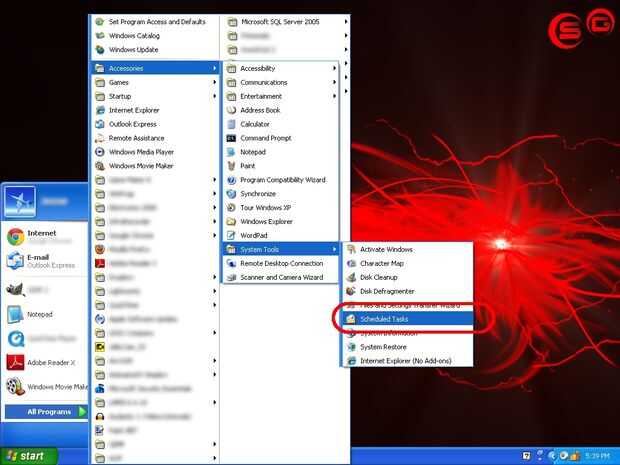Click the user account picture
The height and width of the screenshot is (465, 620).
(20, 202)
